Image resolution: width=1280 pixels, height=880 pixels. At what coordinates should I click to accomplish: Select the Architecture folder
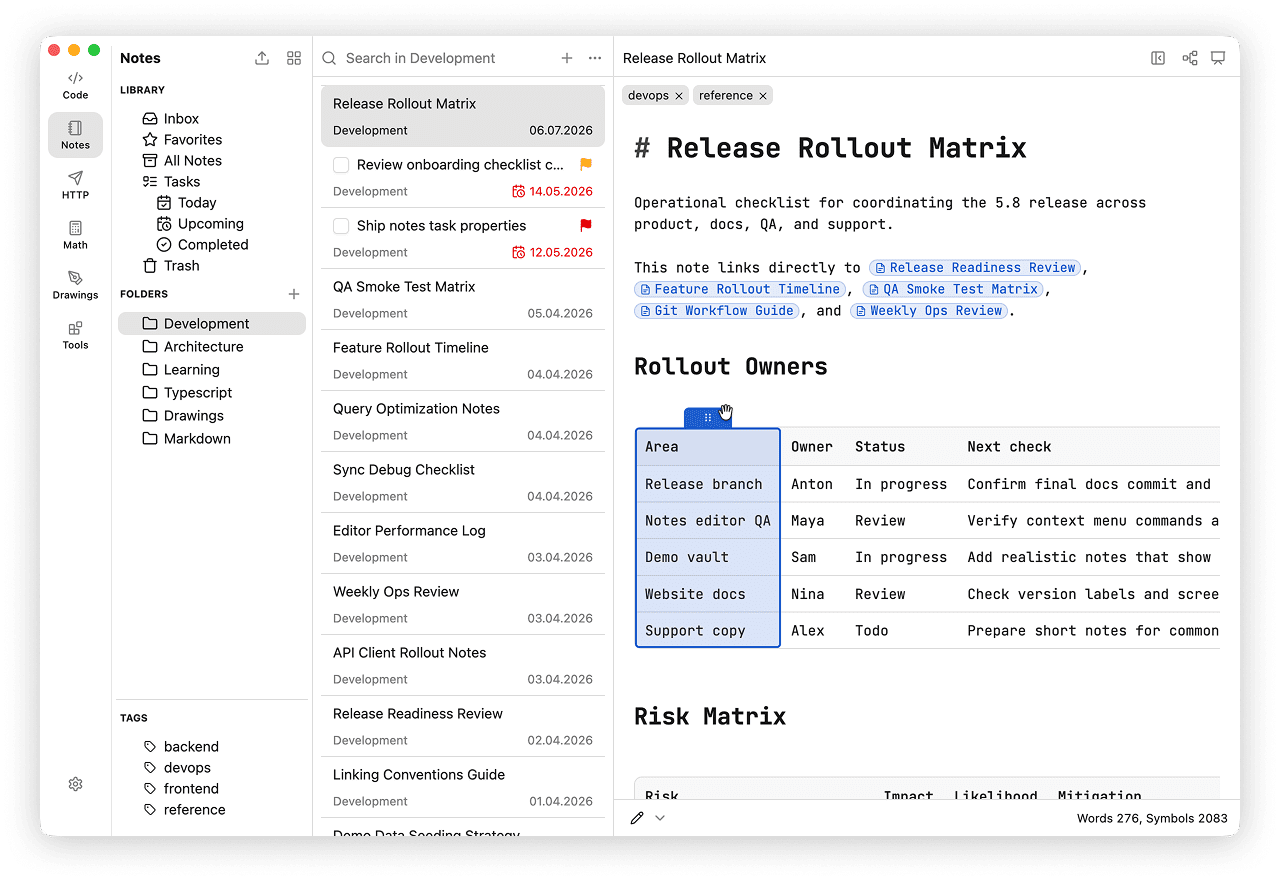pyautogui.click(x=212, y=346)
